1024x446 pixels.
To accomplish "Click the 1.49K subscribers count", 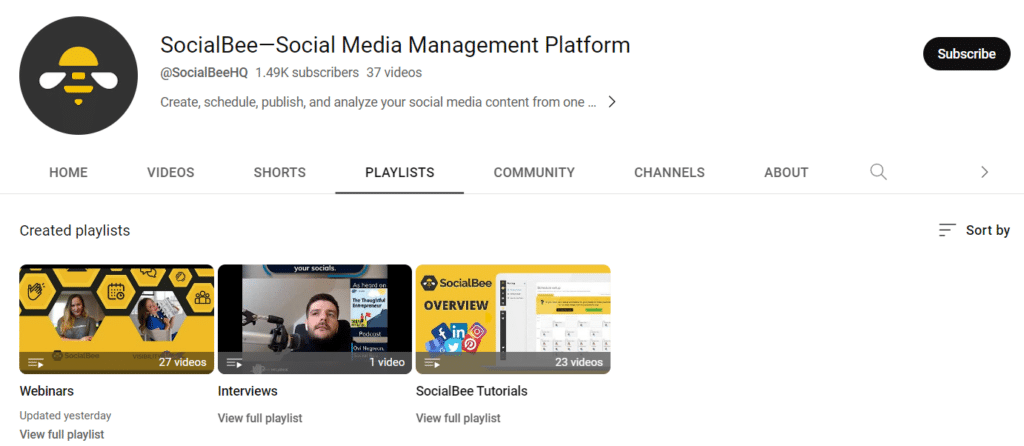I will 307,72.
